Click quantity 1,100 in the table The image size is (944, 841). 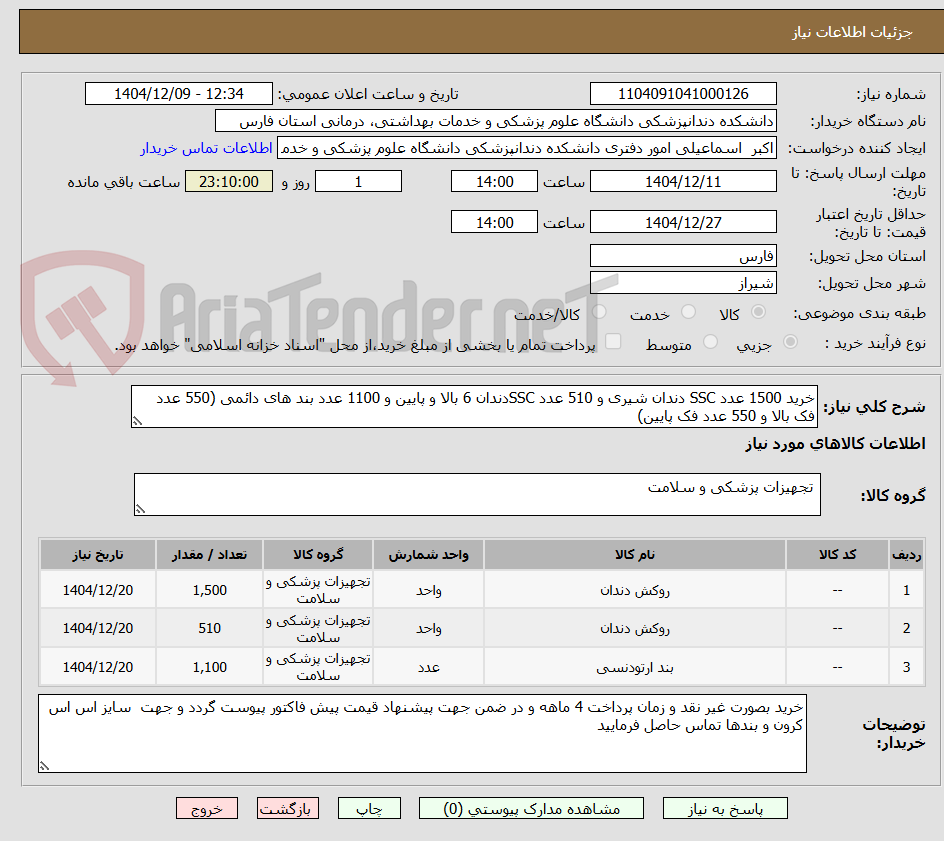pyautogui.click(x=210, y=667)
